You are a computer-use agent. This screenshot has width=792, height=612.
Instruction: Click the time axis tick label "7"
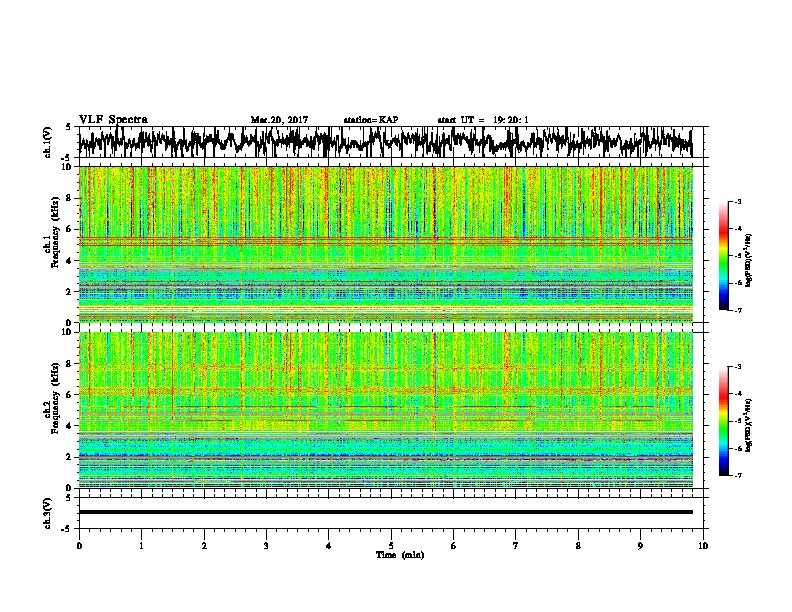(516, 546)
